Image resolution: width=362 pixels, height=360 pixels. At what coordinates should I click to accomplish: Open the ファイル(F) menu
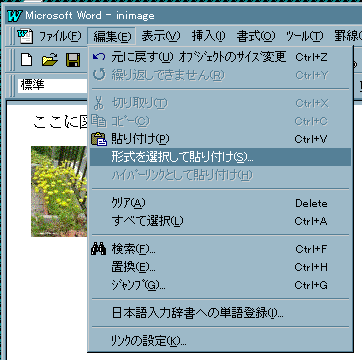[x=60, y=36]
